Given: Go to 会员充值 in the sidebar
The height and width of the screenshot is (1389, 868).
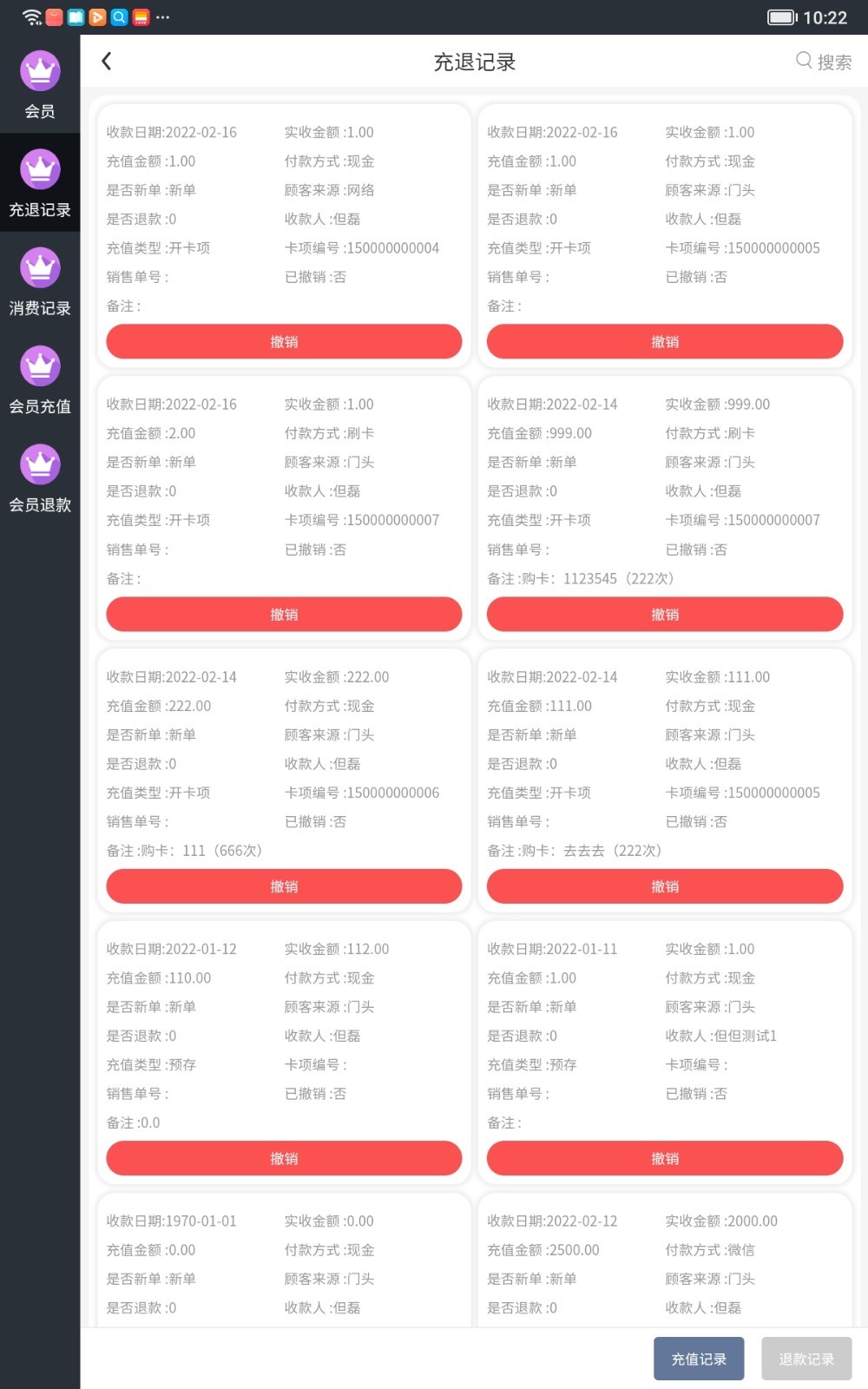Looking at the screenshot, I should [x=40, y=380].
